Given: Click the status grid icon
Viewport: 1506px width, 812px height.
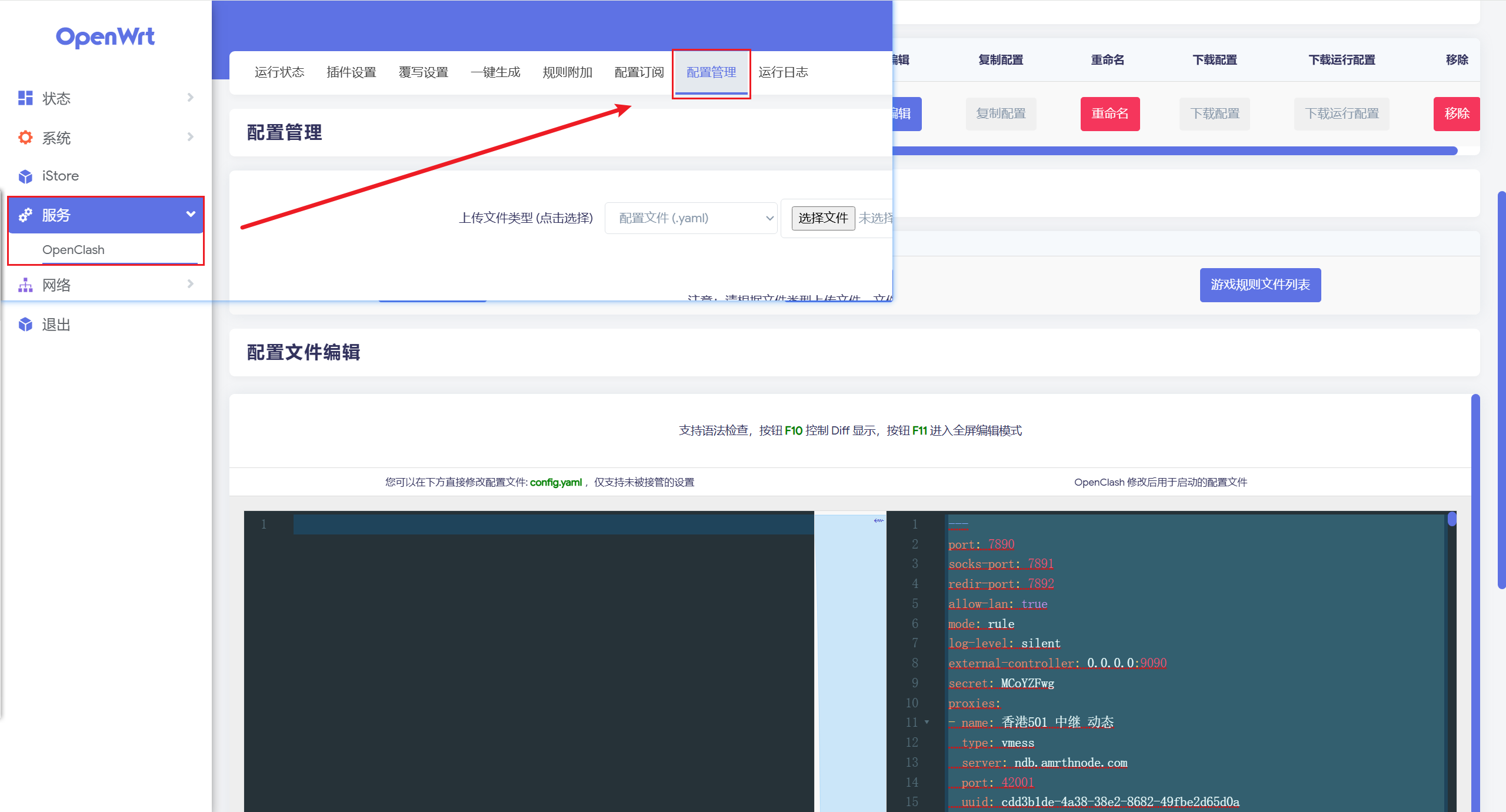Looking at the screenshot, I should 25,98.
